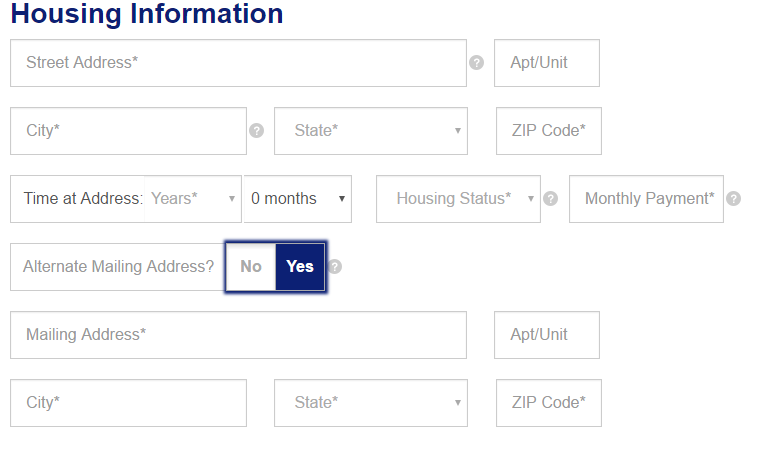Click the first City input field
The image size is (766, 458).
[128, 131]
